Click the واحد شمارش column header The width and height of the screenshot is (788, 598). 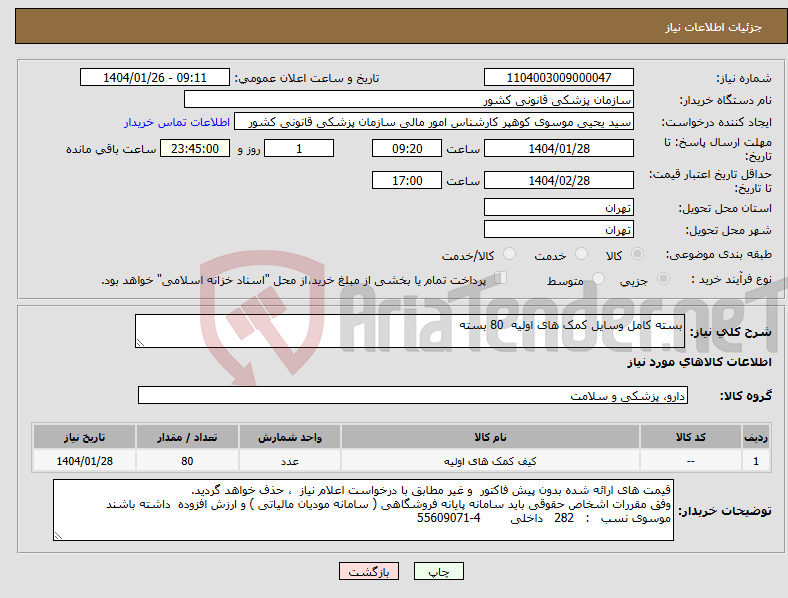290,437
